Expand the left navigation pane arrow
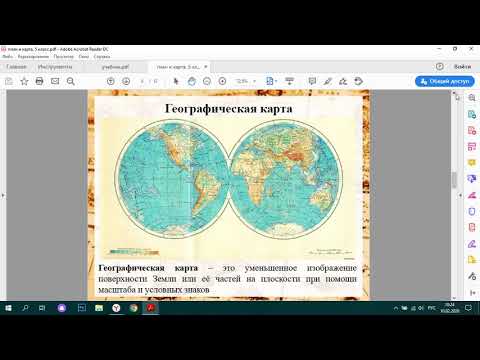480x360 pixels. pos(3,195)
